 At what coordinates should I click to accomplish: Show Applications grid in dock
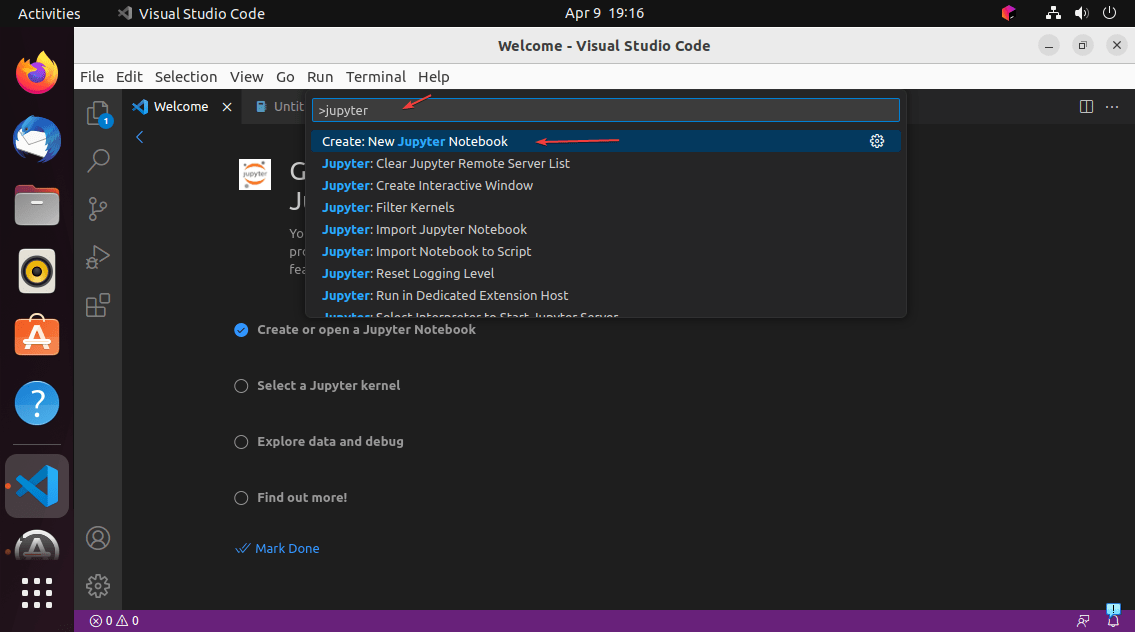point(37,593)
